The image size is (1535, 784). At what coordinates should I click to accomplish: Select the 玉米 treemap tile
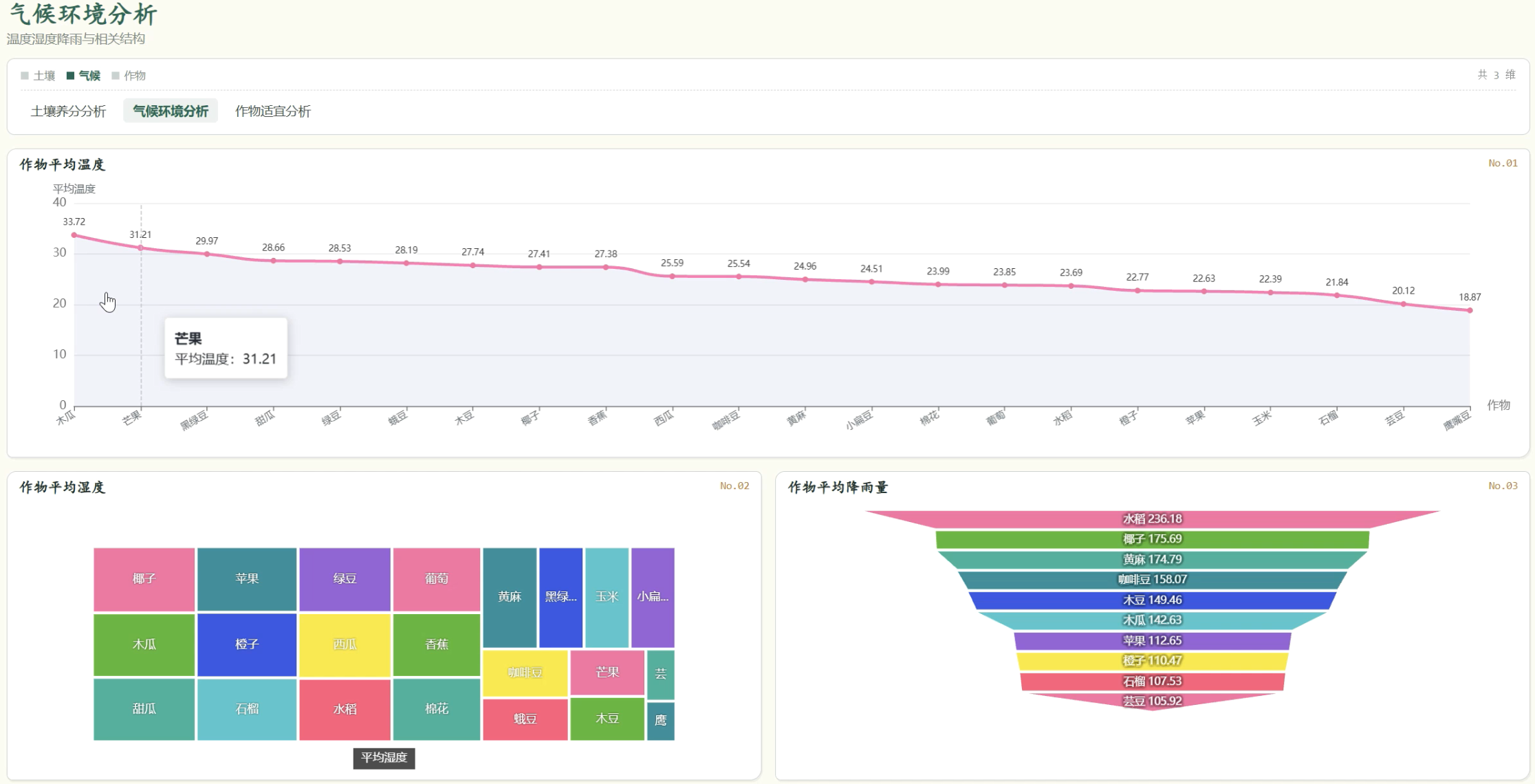click(607, 597)
